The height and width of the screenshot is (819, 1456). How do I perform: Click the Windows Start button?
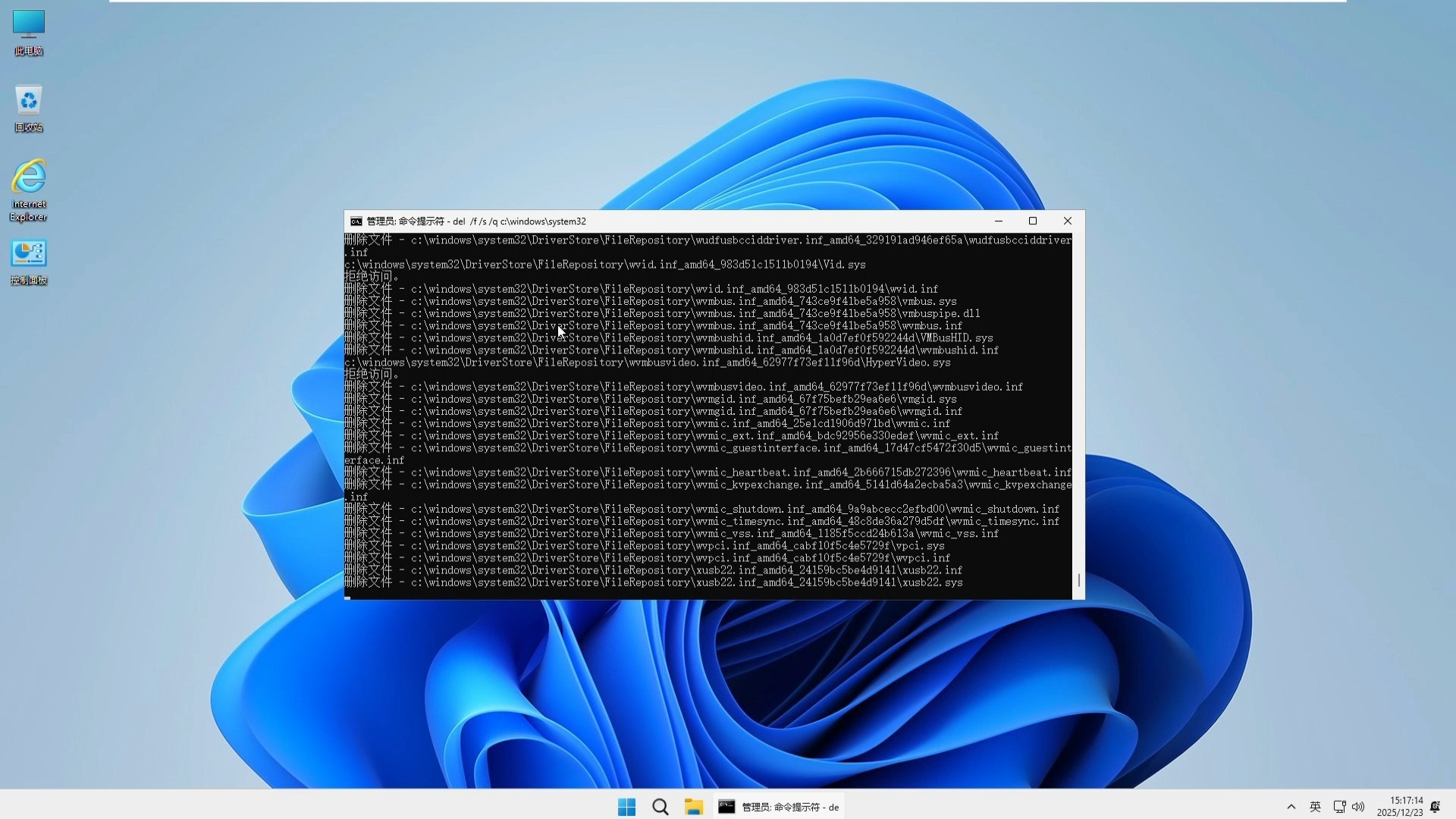(x=626, y=807)
